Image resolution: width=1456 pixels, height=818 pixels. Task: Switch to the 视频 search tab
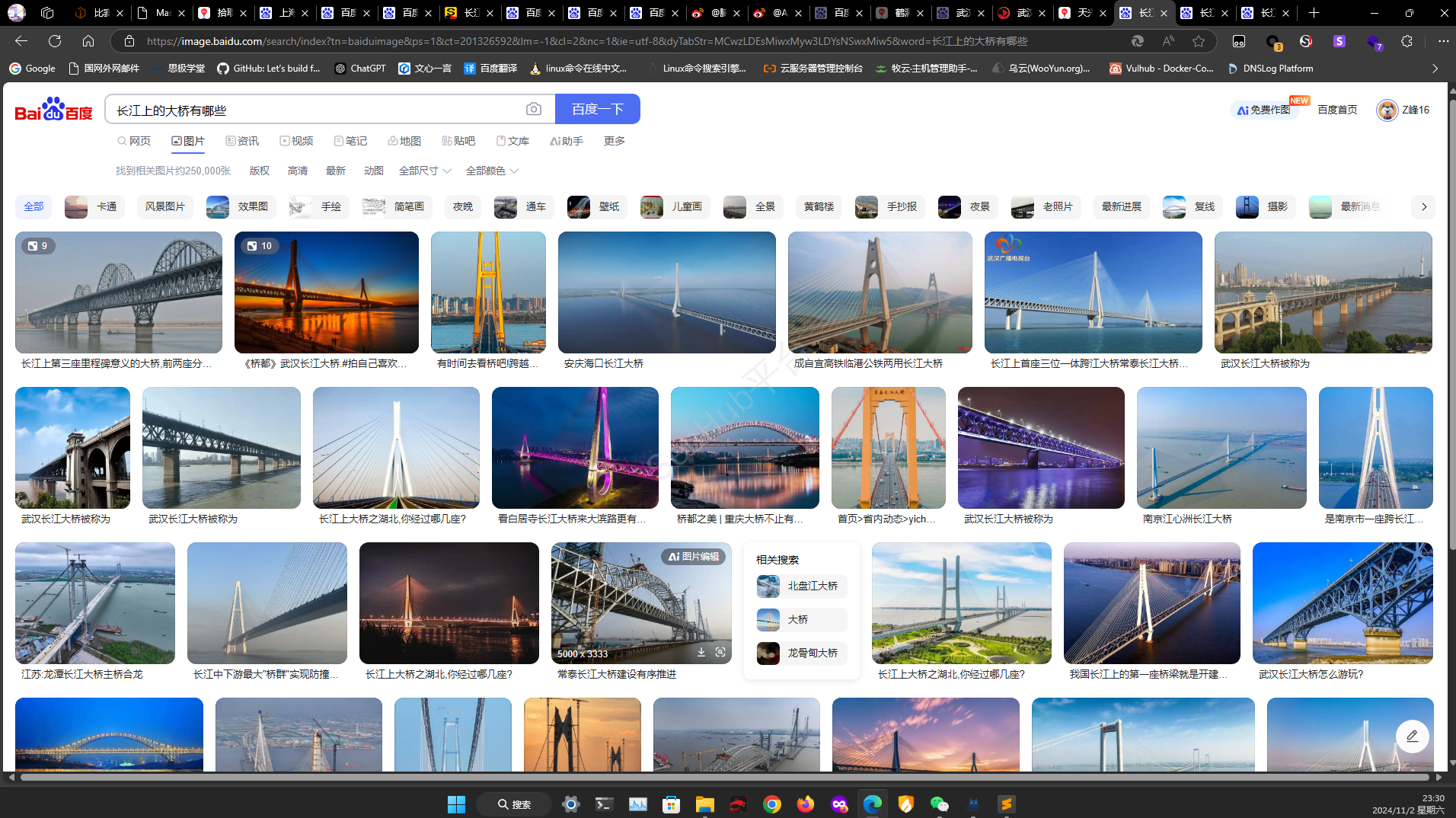coord(296,141)
